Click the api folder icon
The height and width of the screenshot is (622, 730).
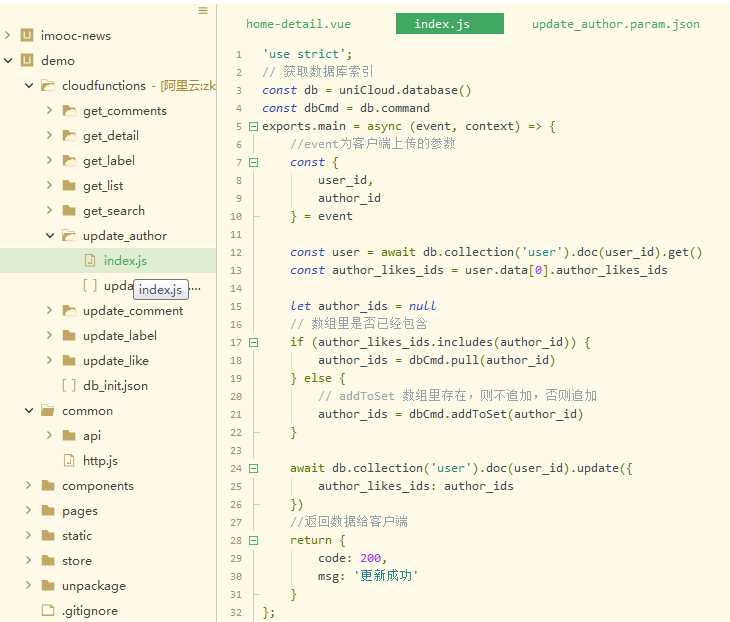coord(69,435)
